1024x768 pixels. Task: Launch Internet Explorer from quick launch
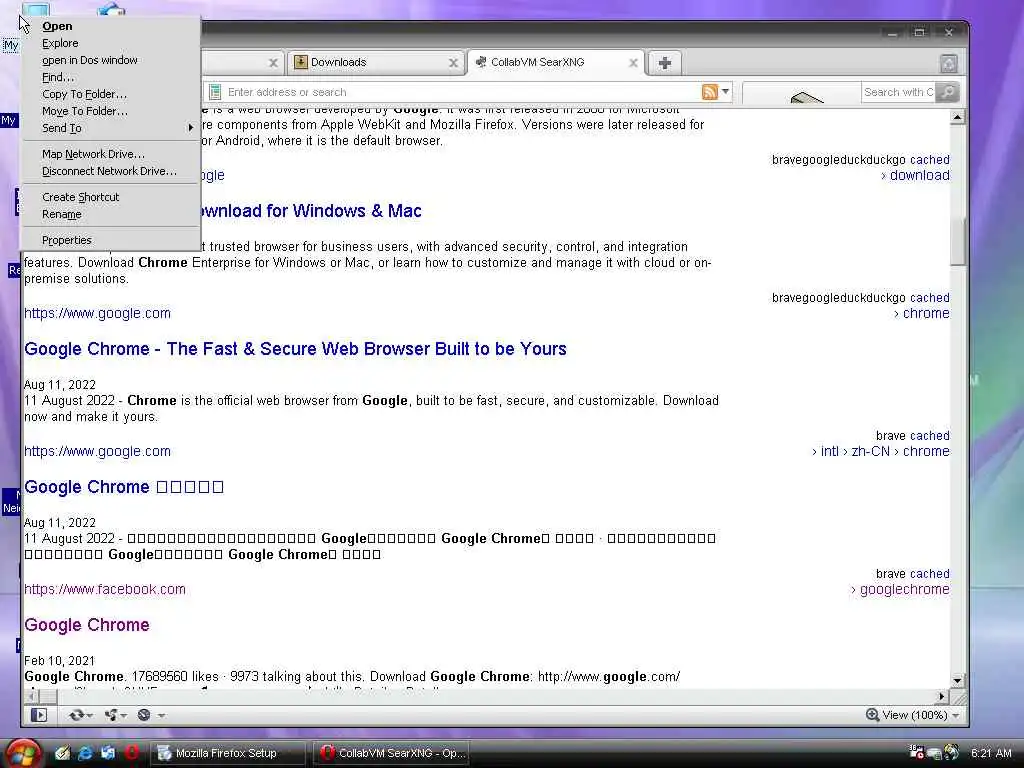tap(85, 753)
